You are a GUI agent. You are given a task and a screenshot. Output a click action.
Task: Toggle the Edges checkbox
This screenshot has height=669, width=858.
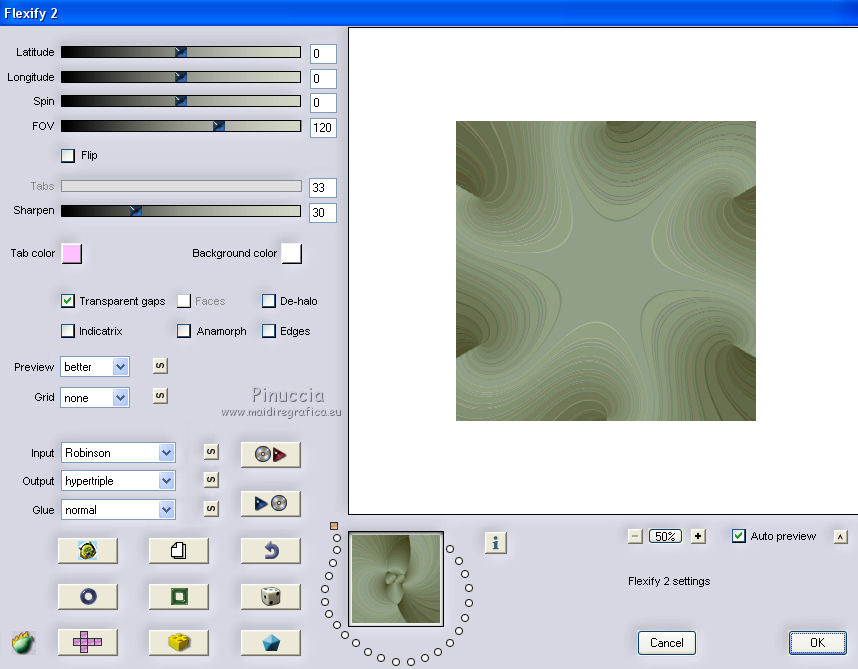tap(269, 331)
